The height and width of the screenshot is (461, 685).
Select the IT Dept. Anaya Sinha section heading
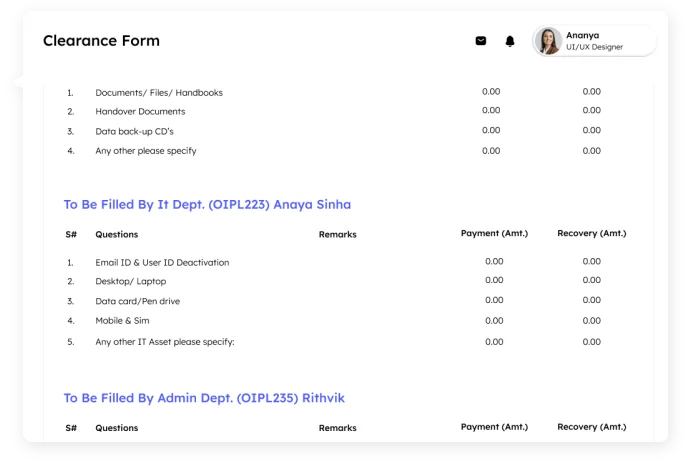(x=207, y=205)
